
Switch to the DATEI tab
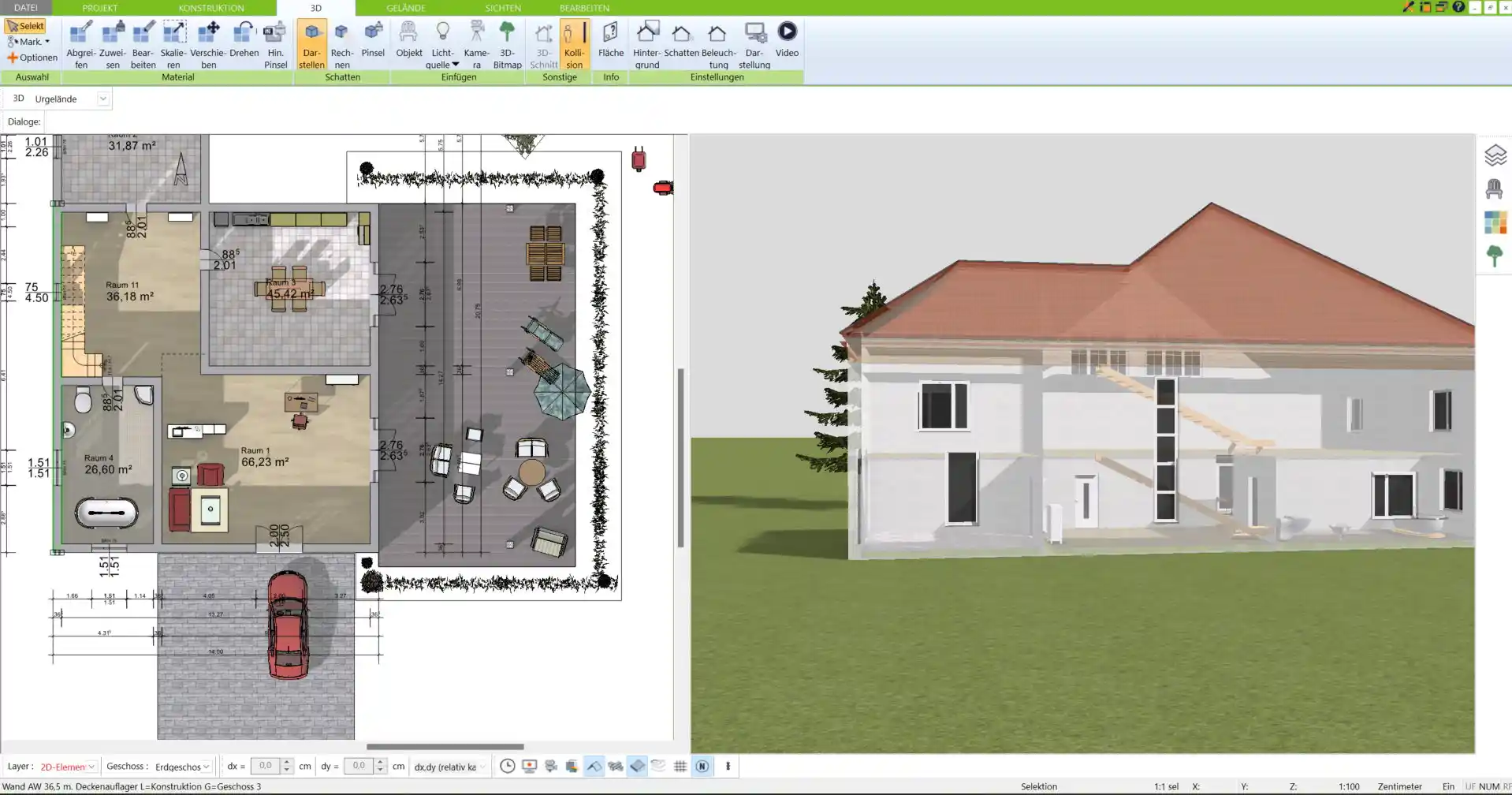point(26,8)
